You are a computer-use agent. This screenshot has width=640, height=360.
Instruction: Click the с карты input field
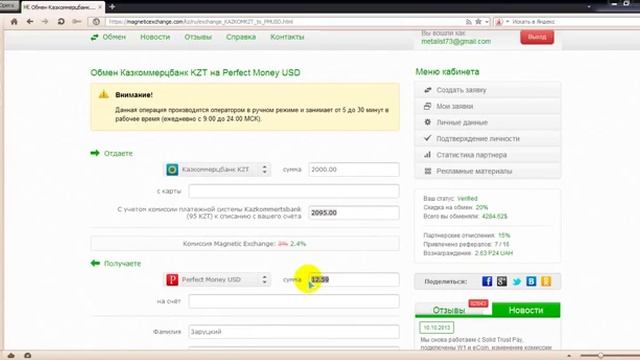(x=294, y=191)
